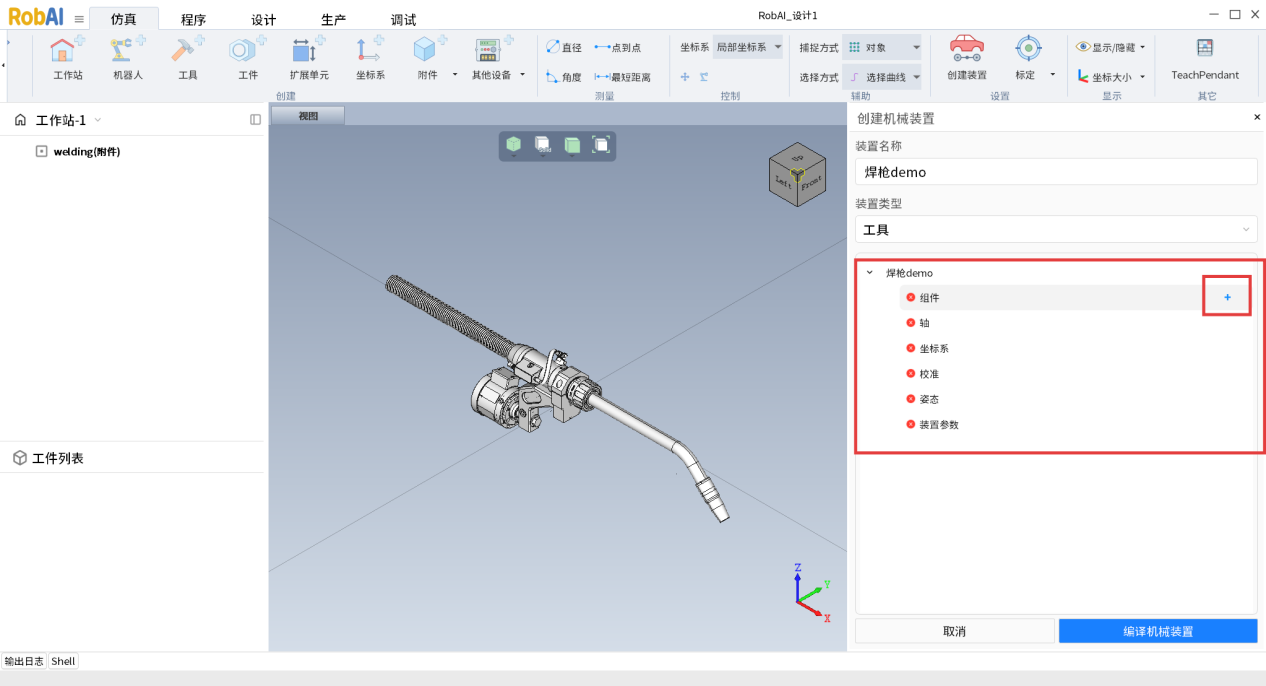1266x686 pixels.
Task: Click the orientation navigation cube
Action: point(797,176)
